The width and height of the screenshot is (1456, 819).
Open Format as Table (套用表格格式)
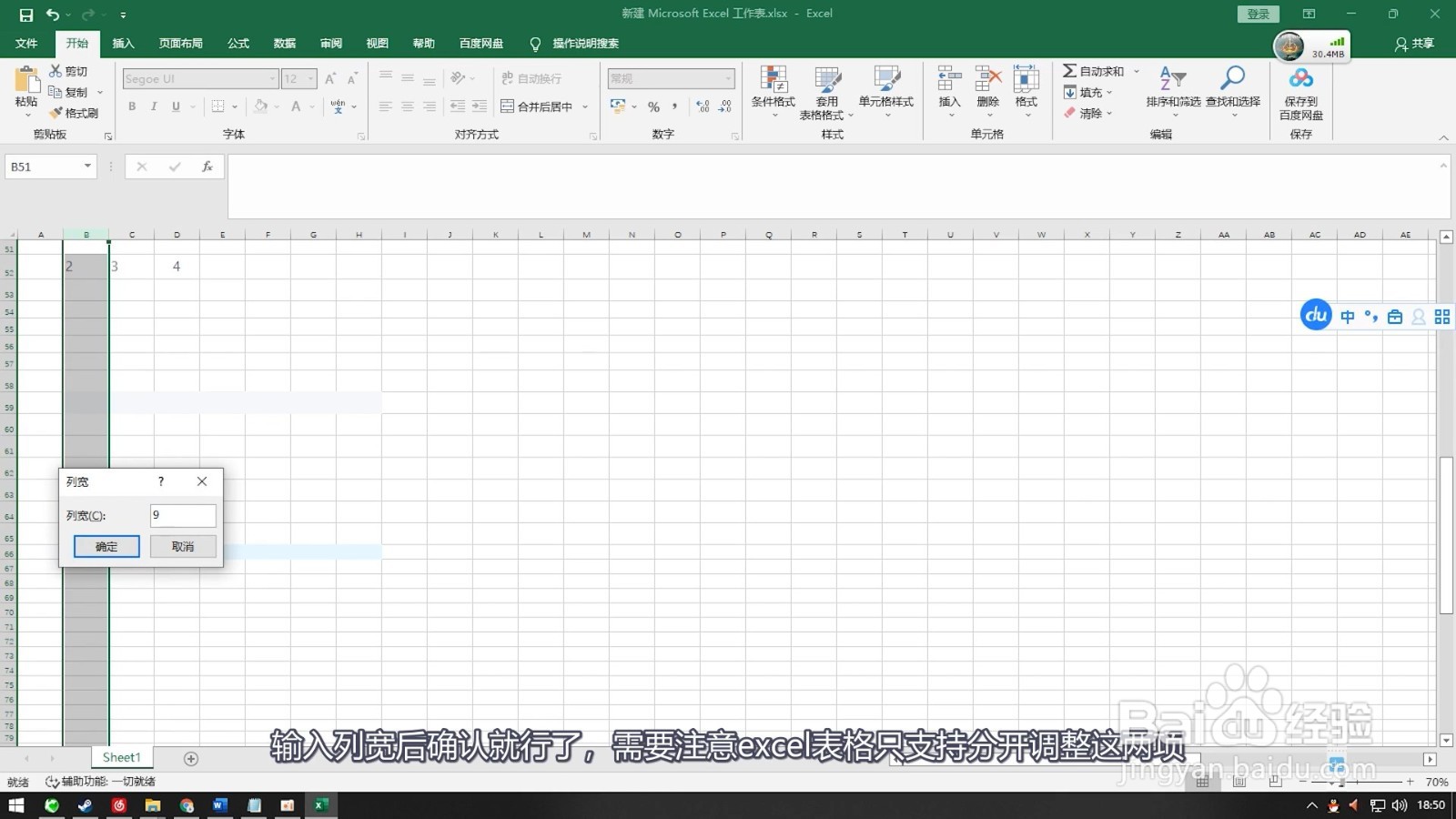(826, 93)
